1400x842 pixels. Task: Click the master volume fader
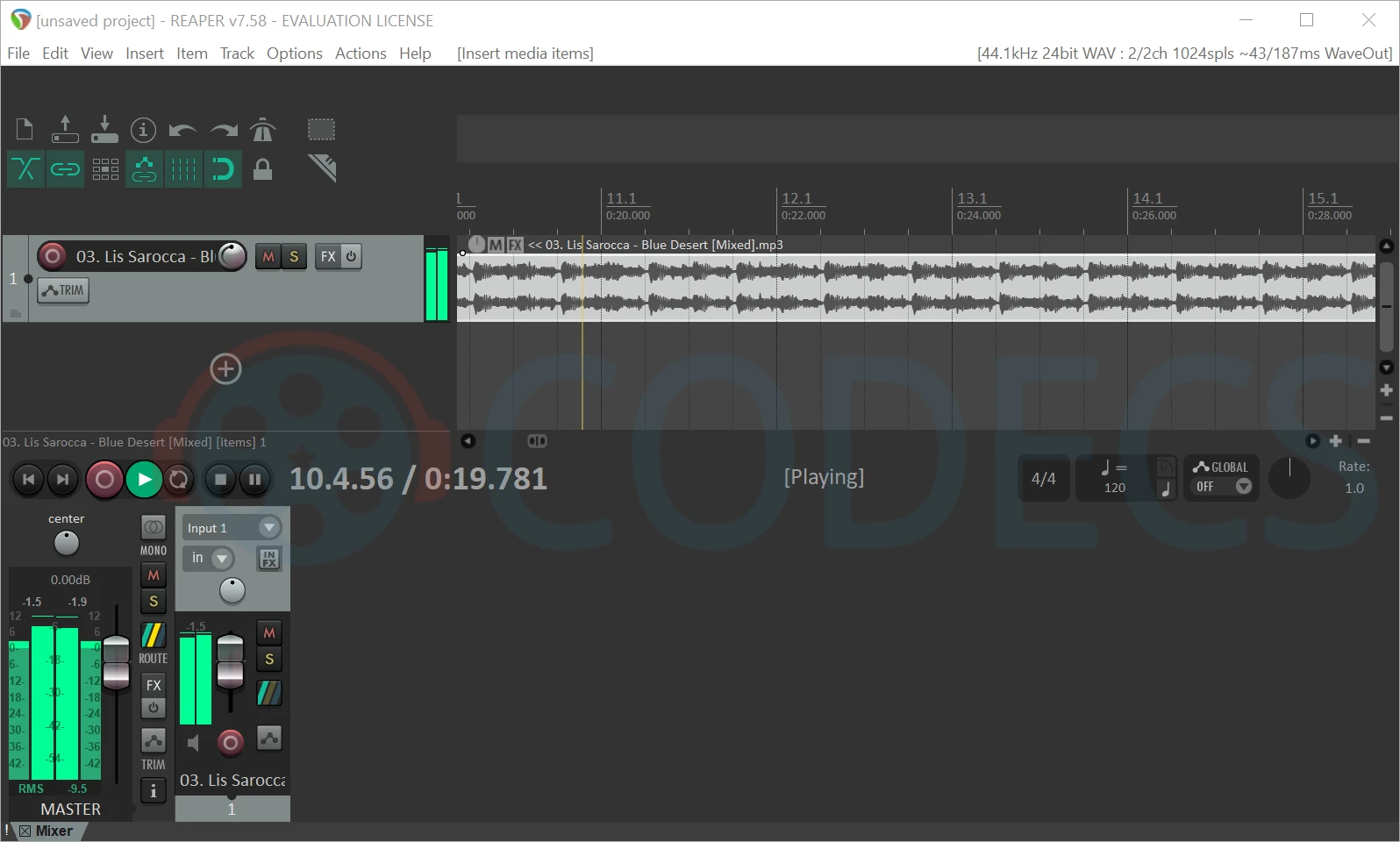pos(116,664)
